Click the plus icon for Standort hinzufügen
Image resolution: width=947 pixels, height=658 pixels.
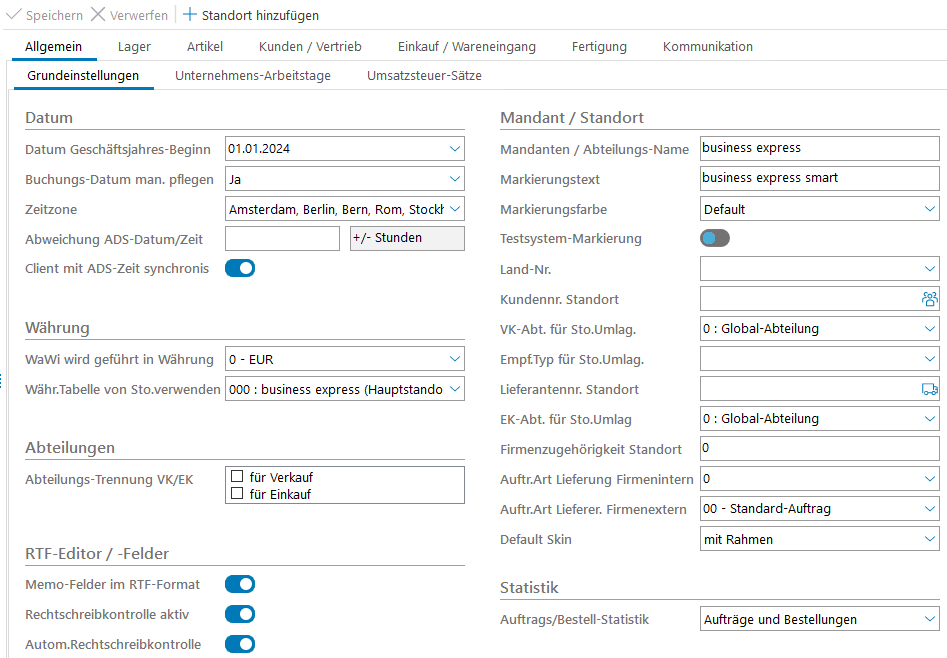coord(190,15)
